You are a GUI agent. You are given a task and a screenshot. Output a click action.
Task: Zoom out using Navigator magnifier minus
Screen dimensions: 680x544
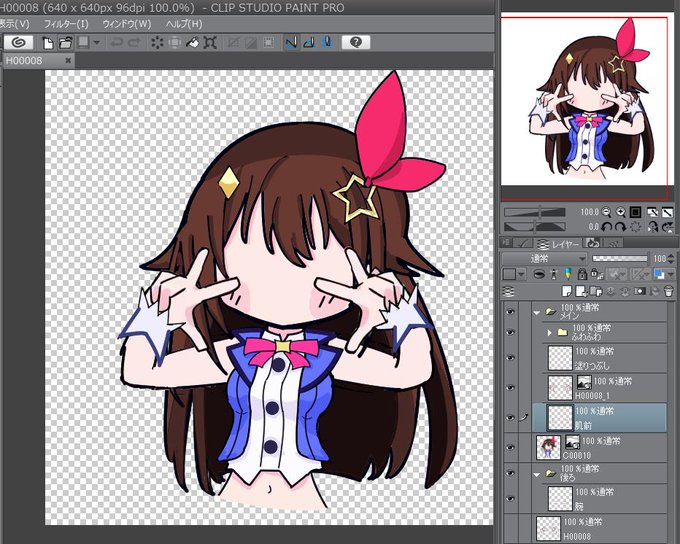[607, 212]
